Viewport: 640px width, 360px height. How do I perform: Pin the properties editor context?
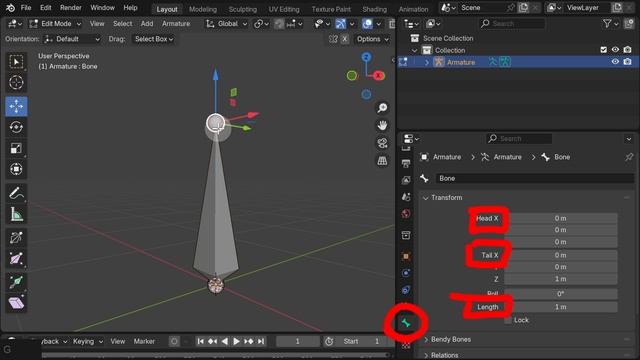[629, 157]
